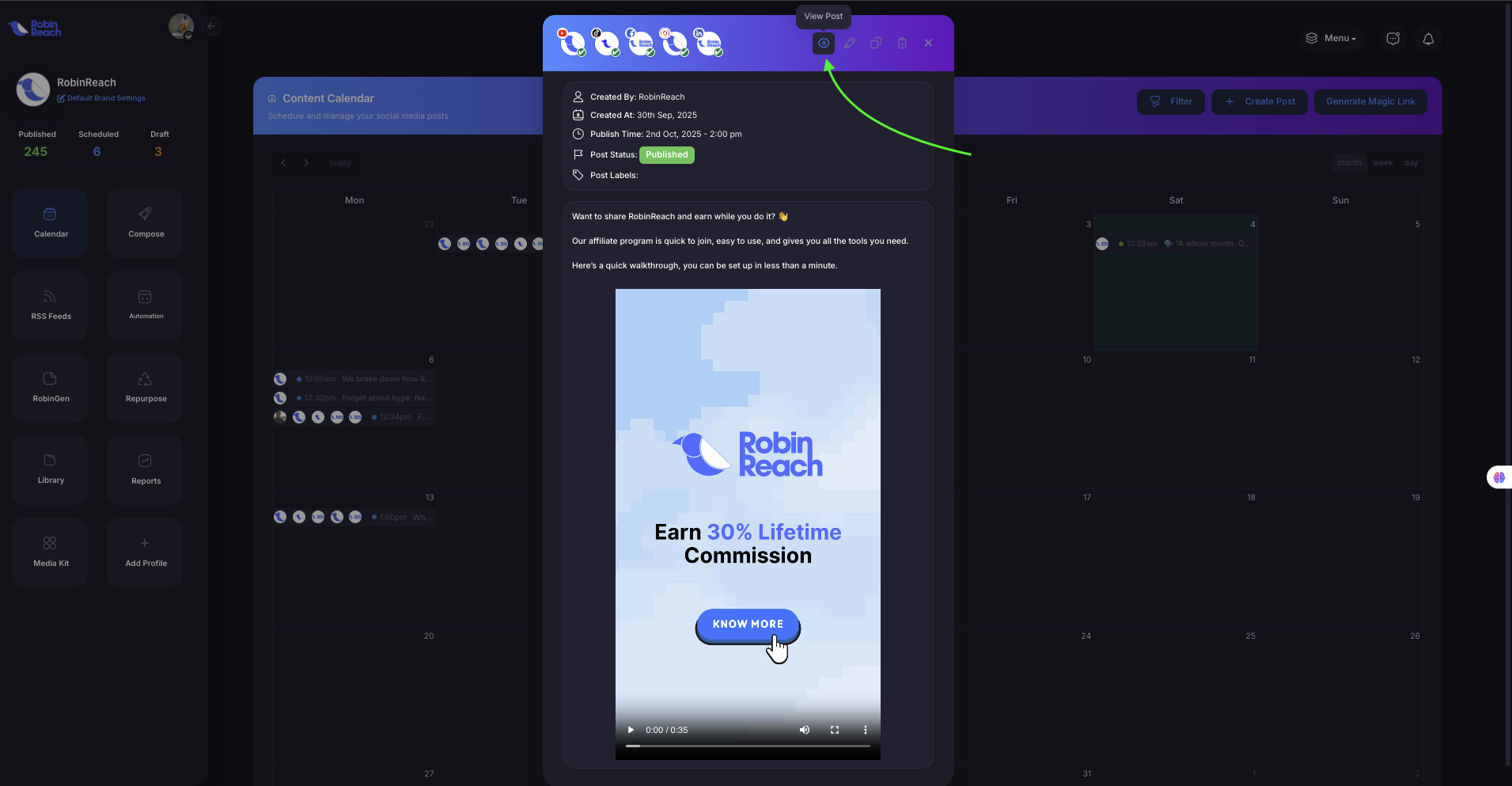The height and width of the screenshot is (786, 1512).
Task: Select the LinkedIn profile avatar
Action: coord(708,43)
